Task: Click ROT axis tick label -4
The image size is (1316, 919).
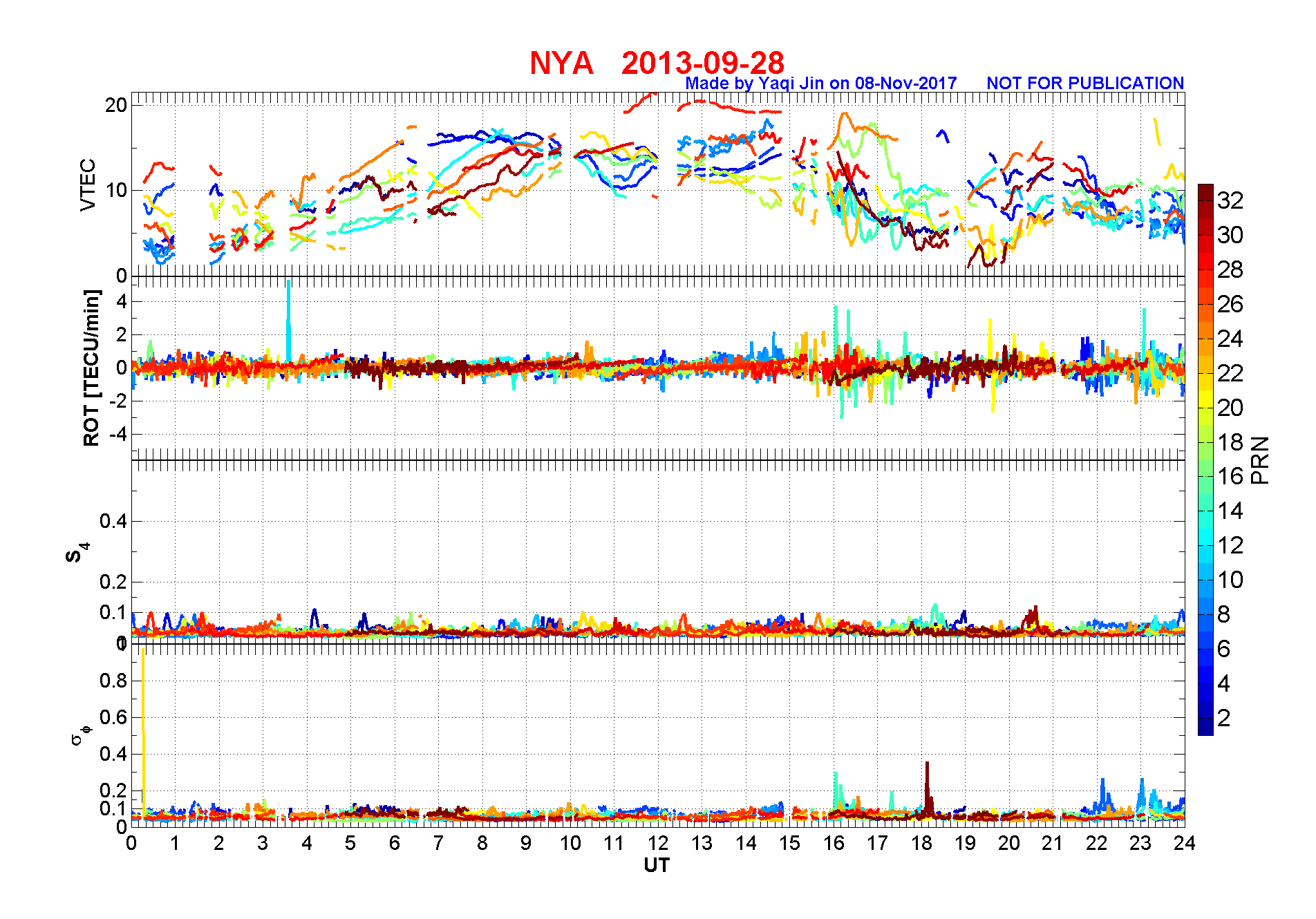Action: [x=119, y=435]
